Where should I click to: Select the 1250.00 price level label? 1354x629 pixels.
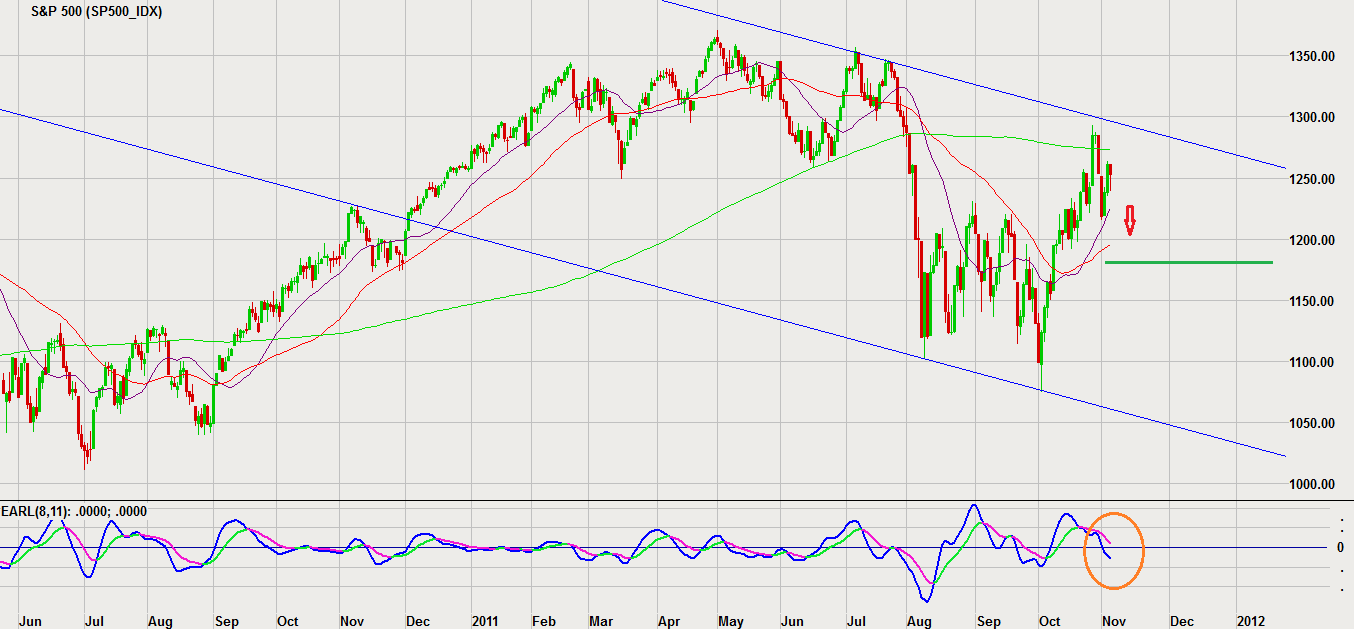click(1310, 179)
